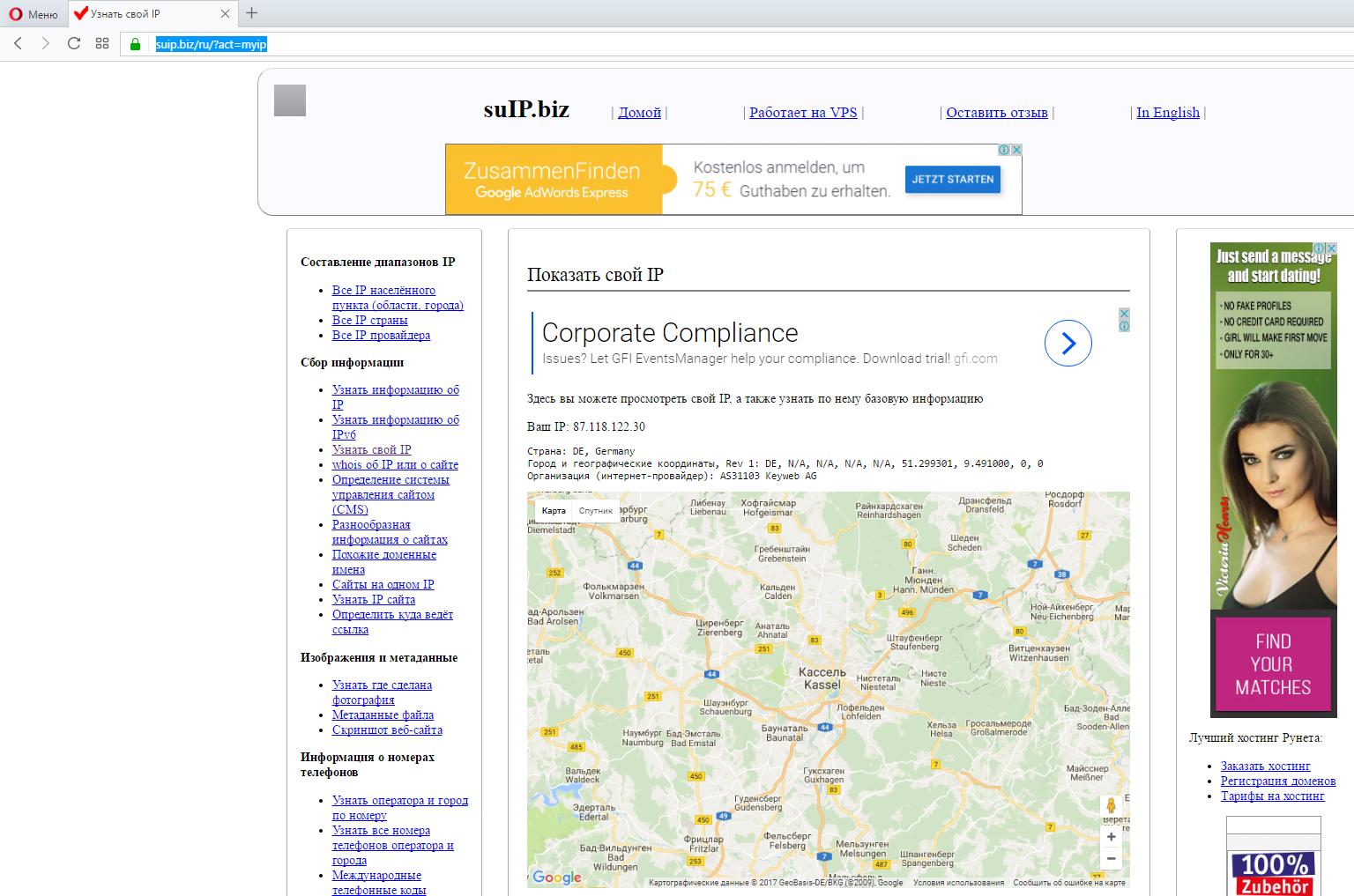Open AdChoices info on the AdWords banner

[x=1004, y=150]
